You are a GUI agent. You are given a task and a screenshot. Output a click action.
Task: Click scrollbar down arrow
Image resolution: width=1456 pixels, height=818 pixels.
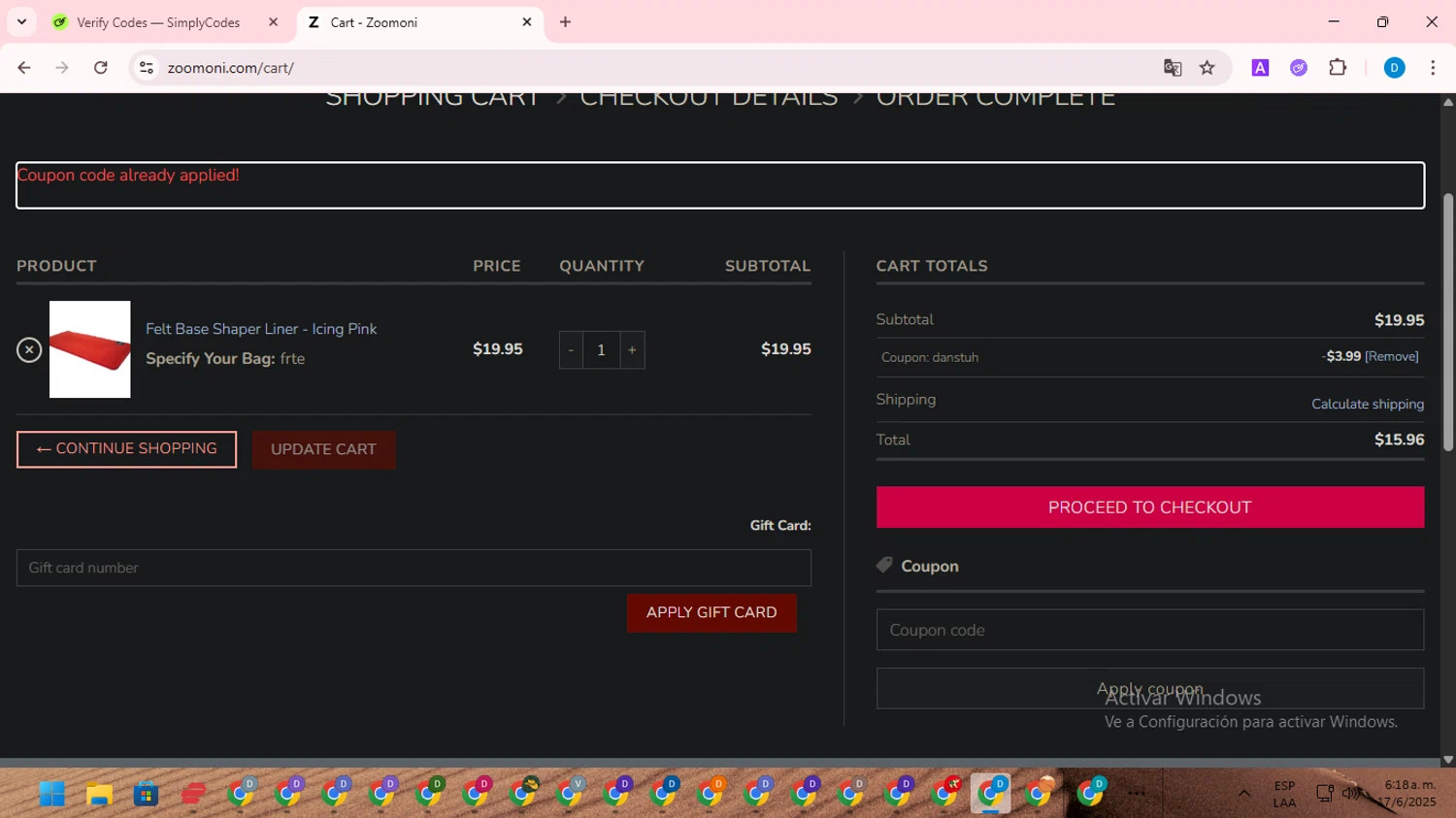(x=1448, y=760)
